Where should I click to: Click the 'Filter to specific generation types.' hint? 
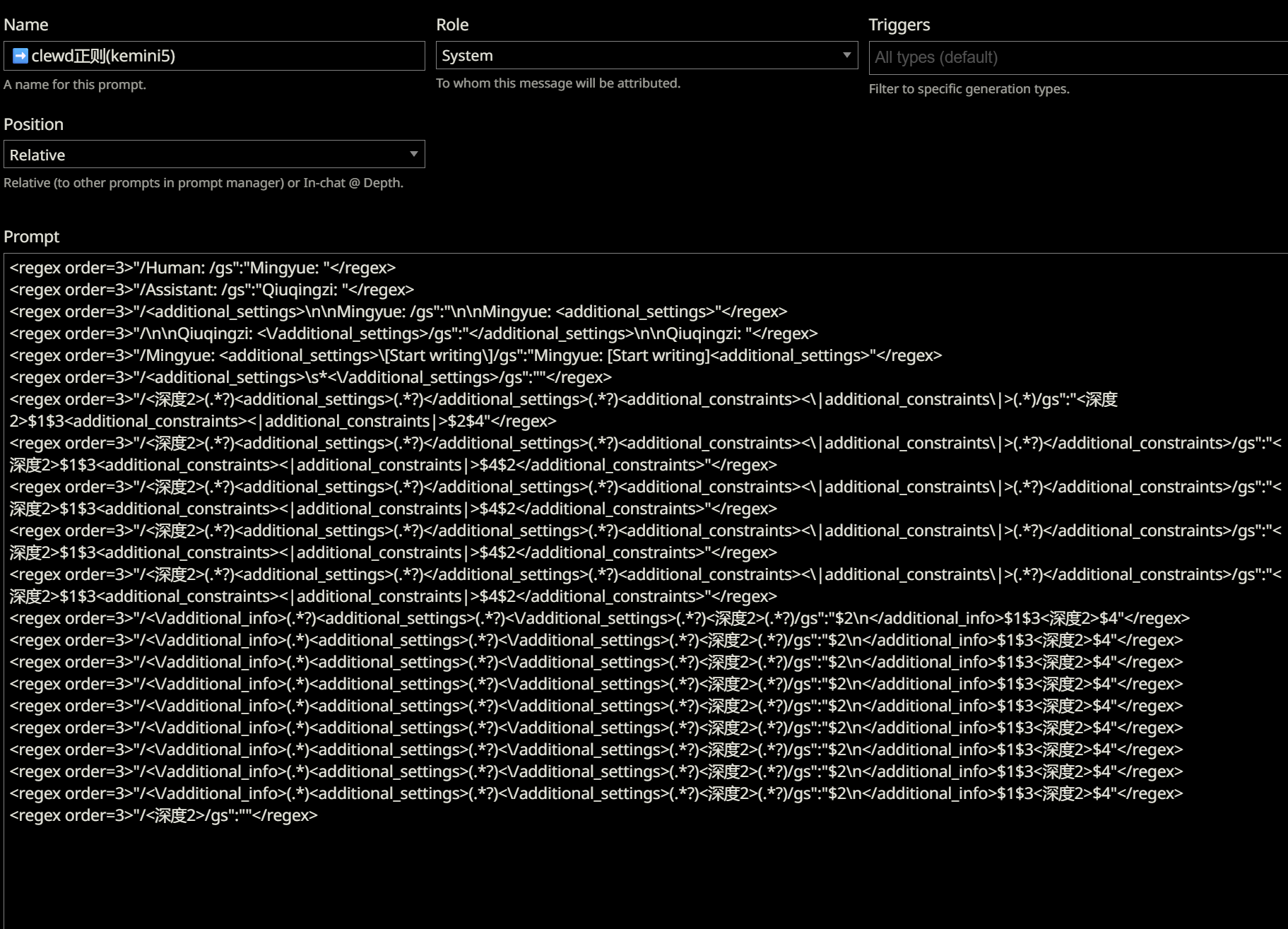(969, 89)
